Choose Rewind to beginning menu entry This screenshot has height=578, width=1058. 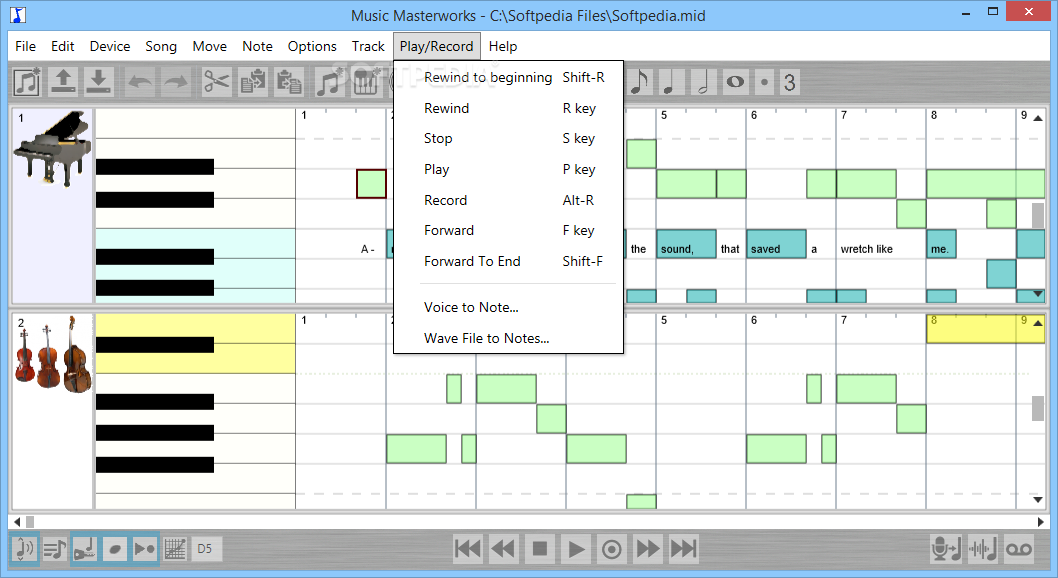tap(508, 78)
